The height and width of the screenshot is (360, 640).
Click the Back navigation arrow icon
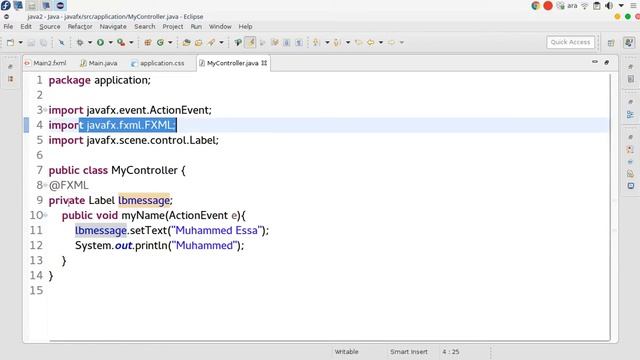pyautogui.click(x=371, y=42)
